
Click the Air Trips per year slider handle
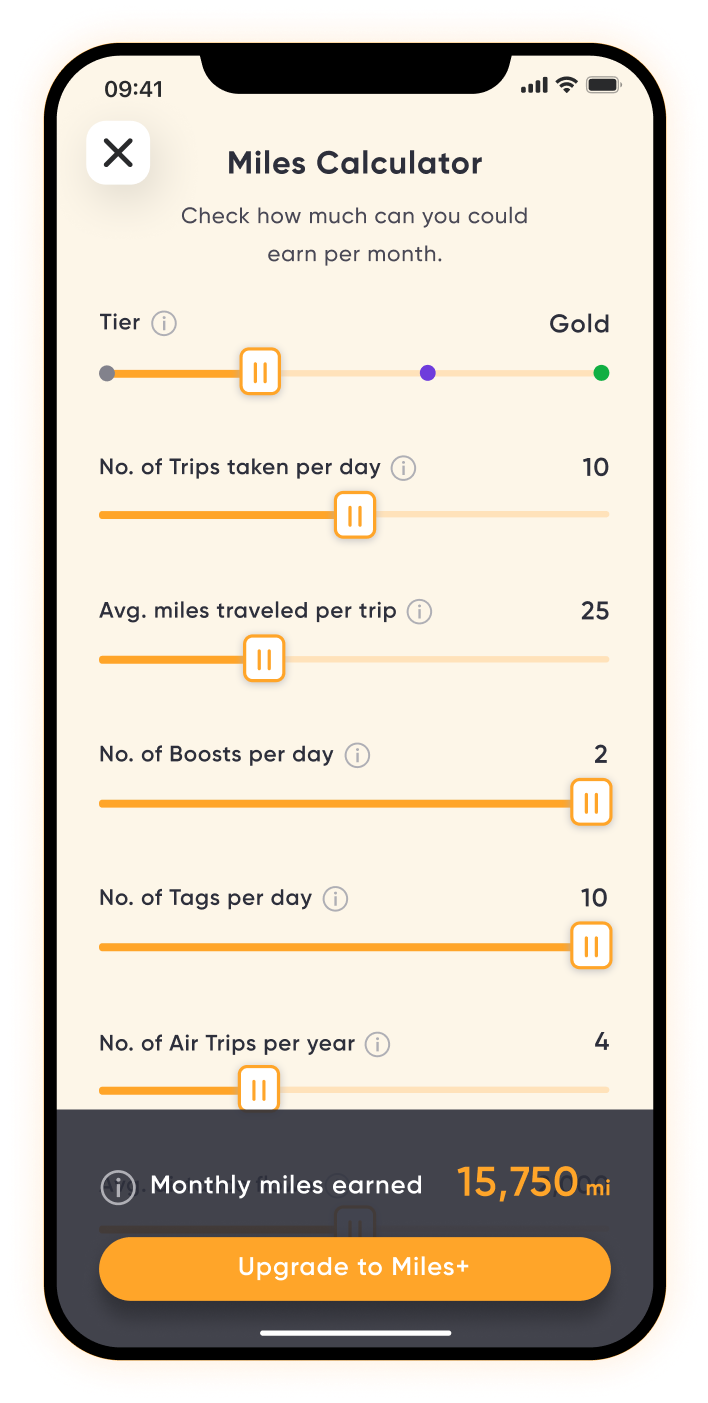259,1089
